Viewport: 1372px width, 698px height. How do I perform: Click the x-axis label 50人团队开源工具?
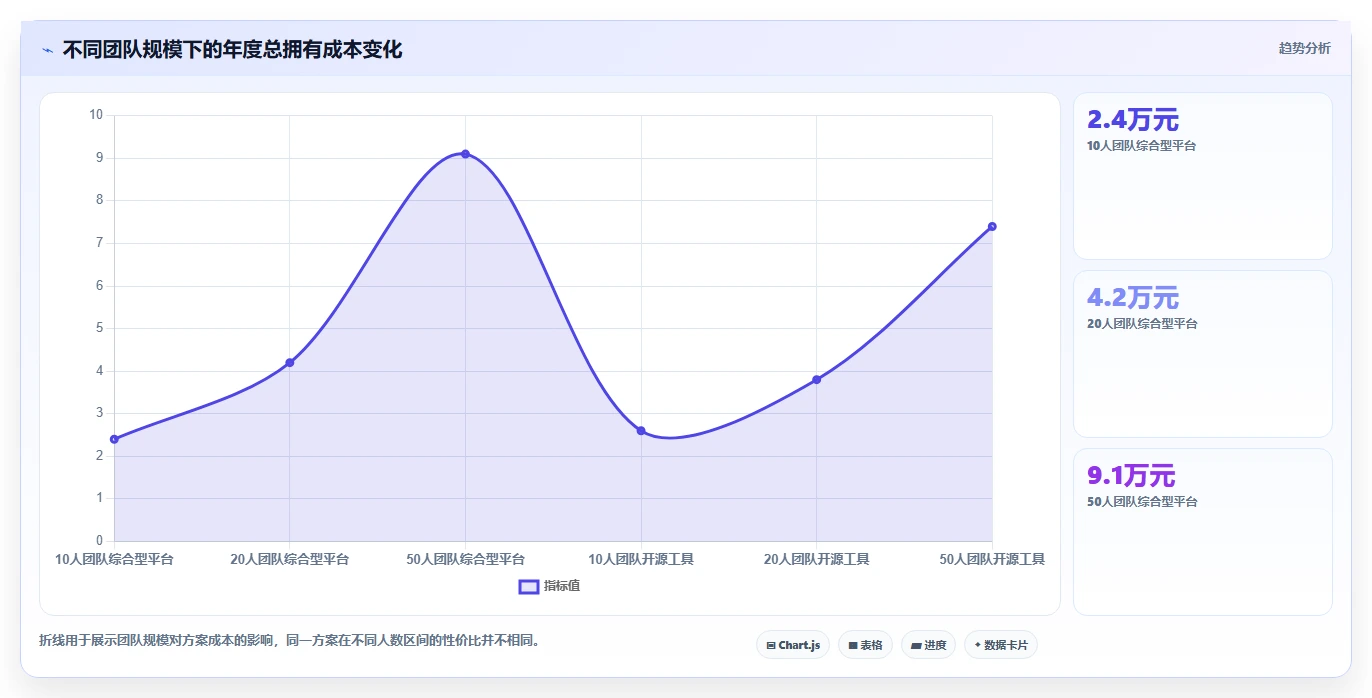(x=992, y=559)
